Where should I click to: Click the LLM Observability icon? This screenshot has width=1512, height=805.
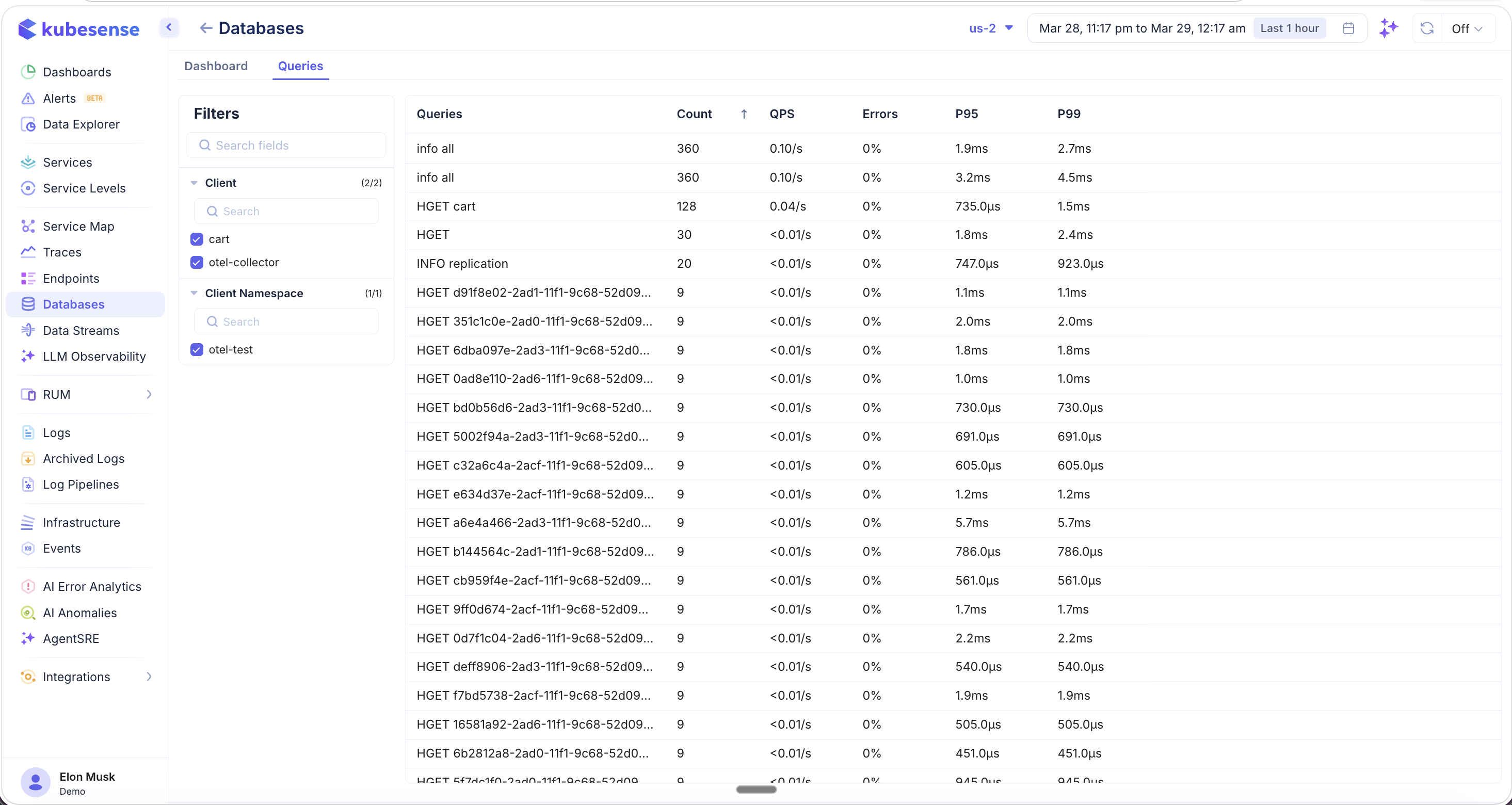(x=27, y=356)
